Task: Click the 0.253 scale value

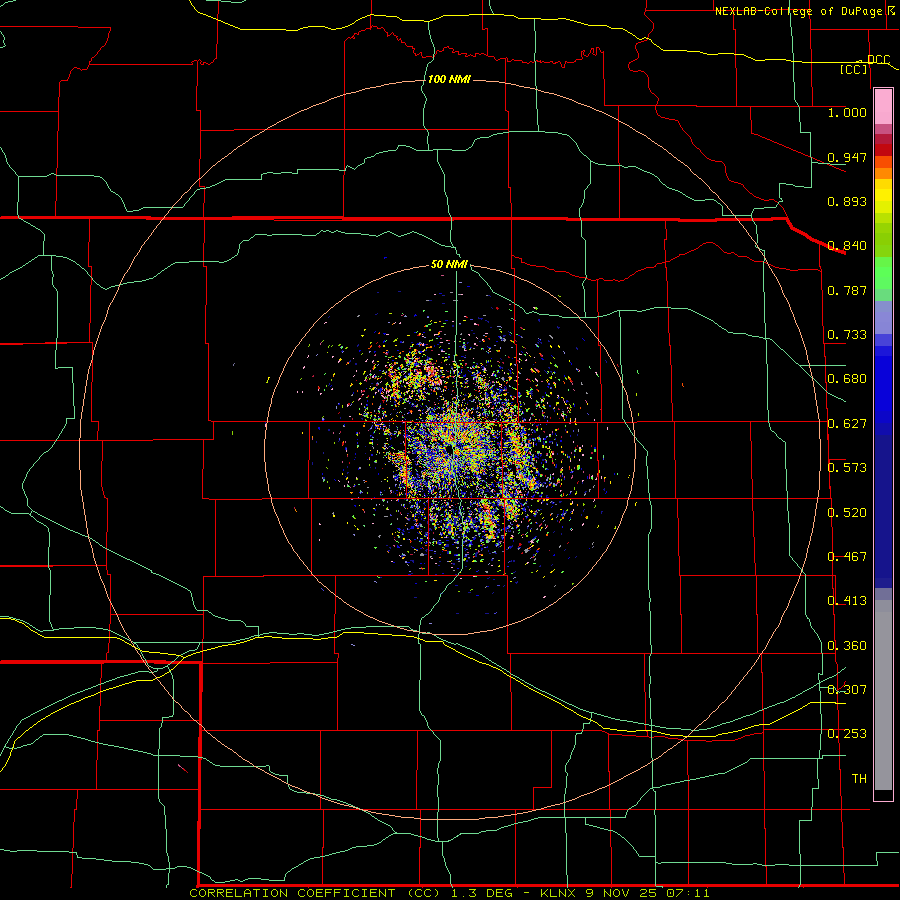Action: coord(847,734)
